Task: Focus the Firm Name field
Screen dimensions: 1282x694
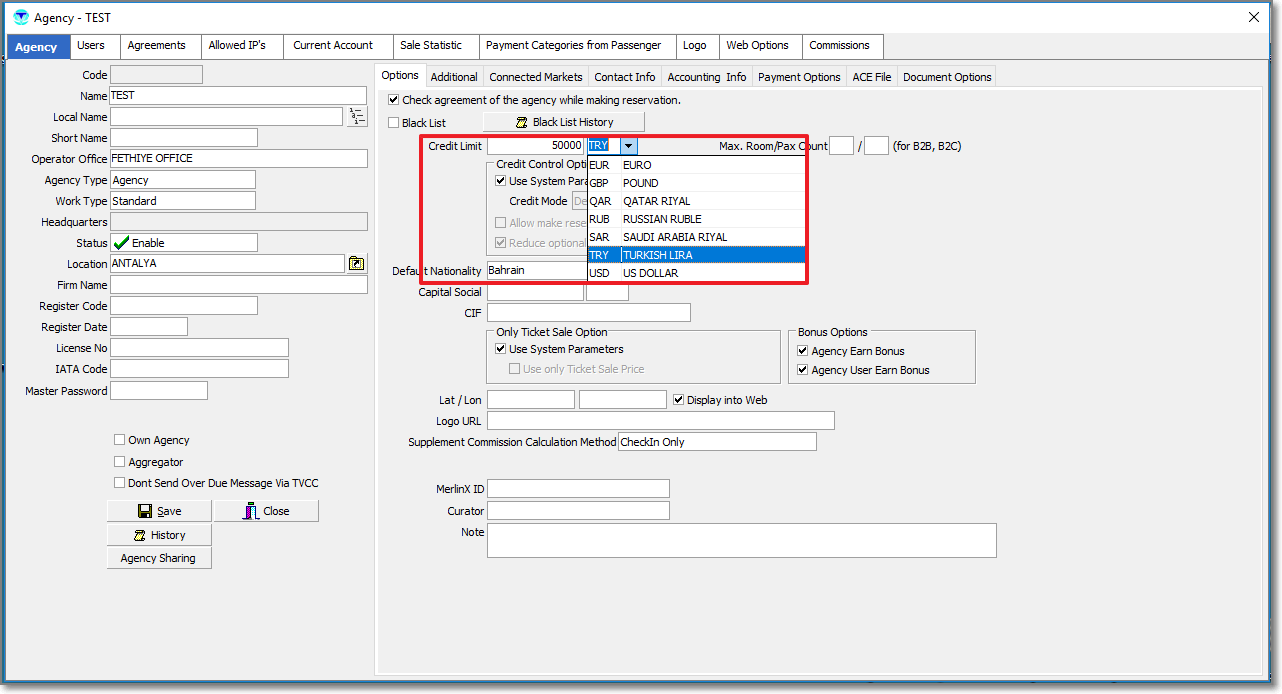Action: (239, 285)
